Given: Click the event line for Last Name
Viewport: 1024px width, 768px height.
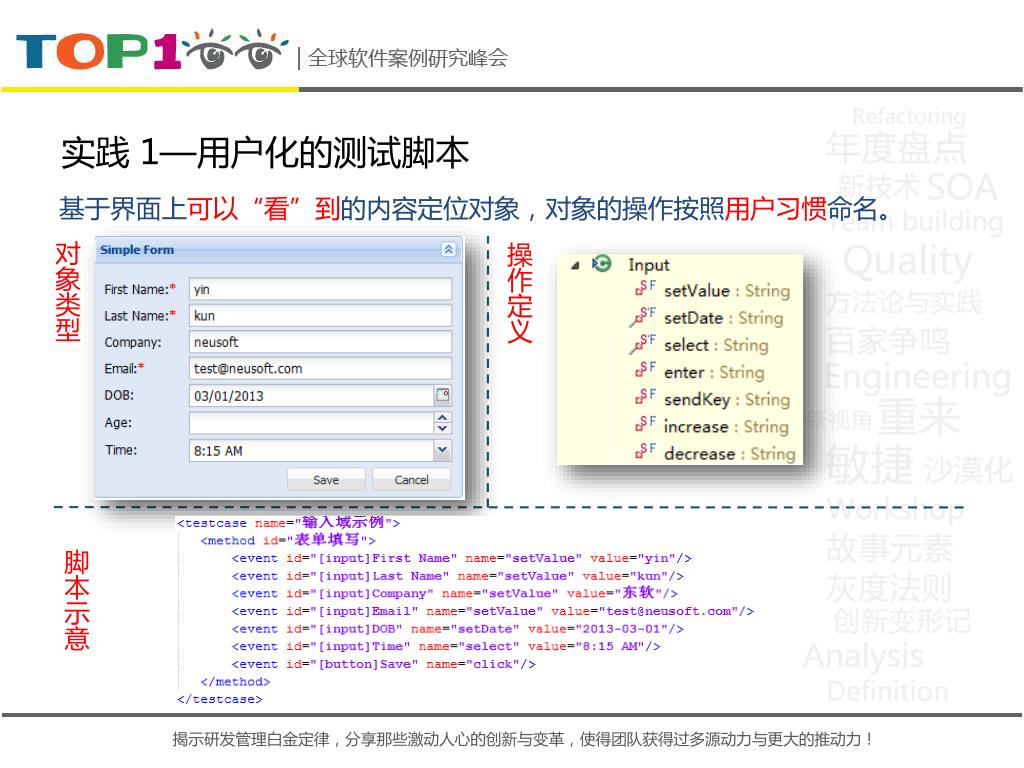Looking at the screenshot, I should point(458,576).
